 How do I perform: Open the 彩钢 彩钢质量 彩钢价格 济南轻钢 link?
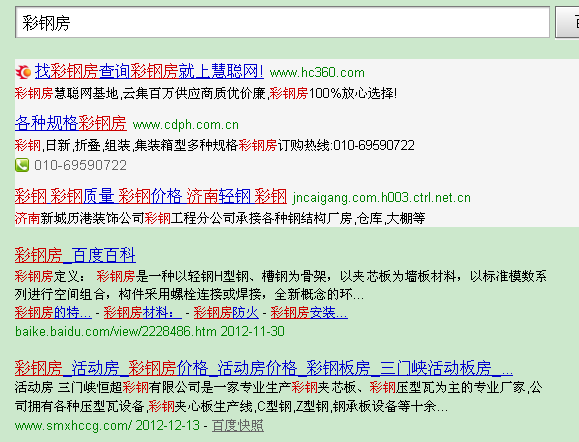151,196
